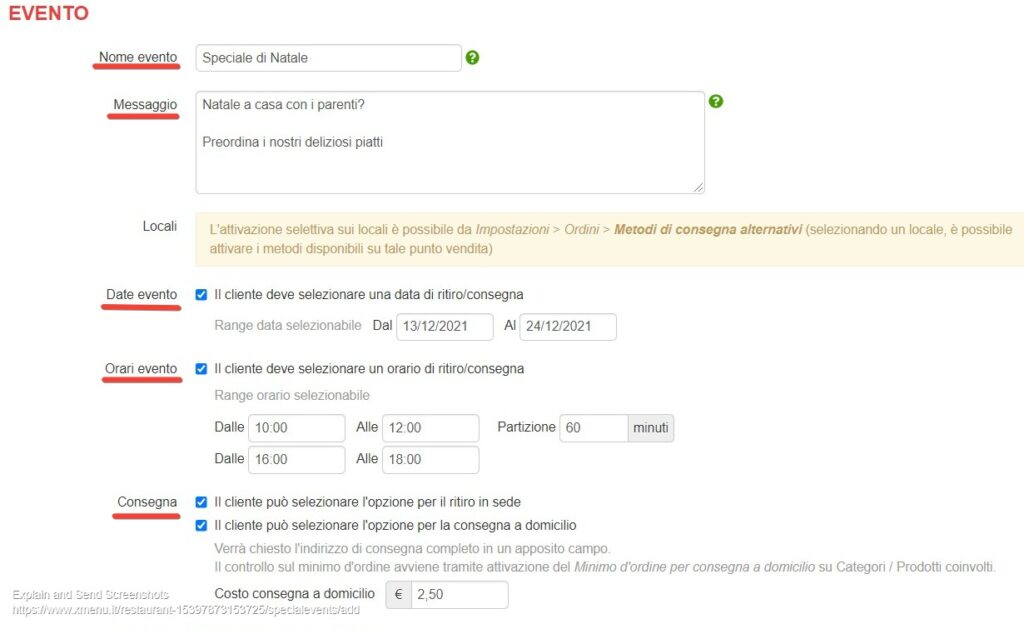Click the 'Dalle' time field showing 16:00

click(x=296, y=460)
